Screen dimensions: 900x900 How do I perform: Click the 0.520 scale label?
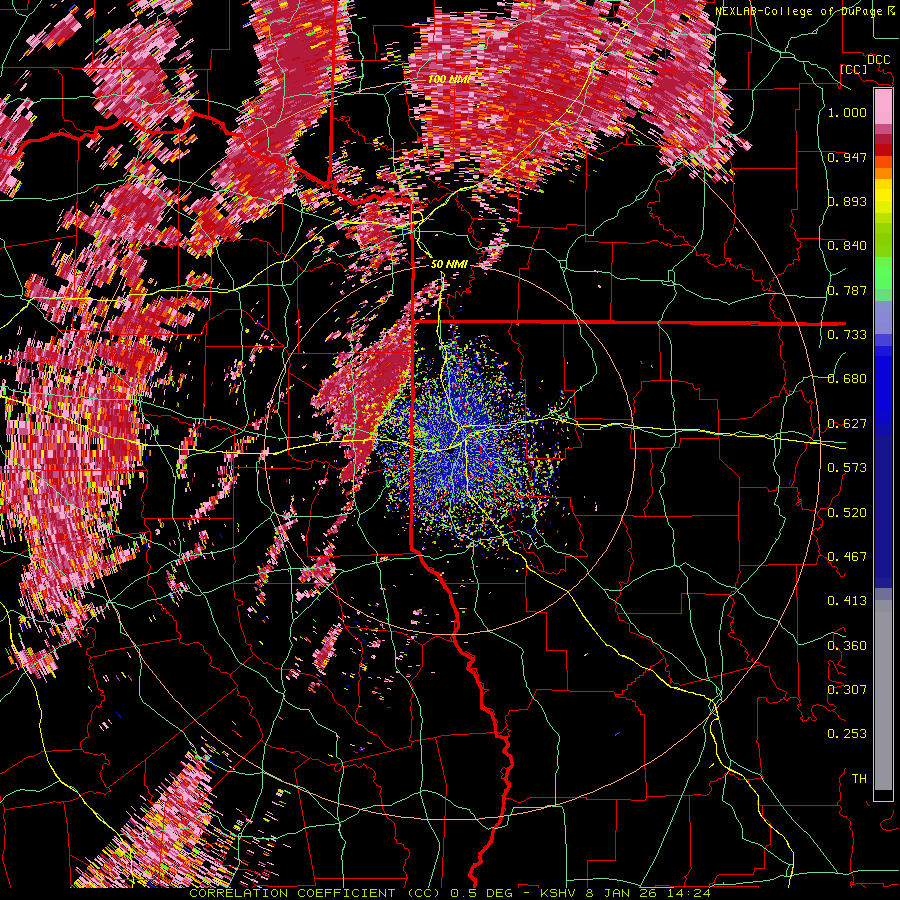click(847, 513)
